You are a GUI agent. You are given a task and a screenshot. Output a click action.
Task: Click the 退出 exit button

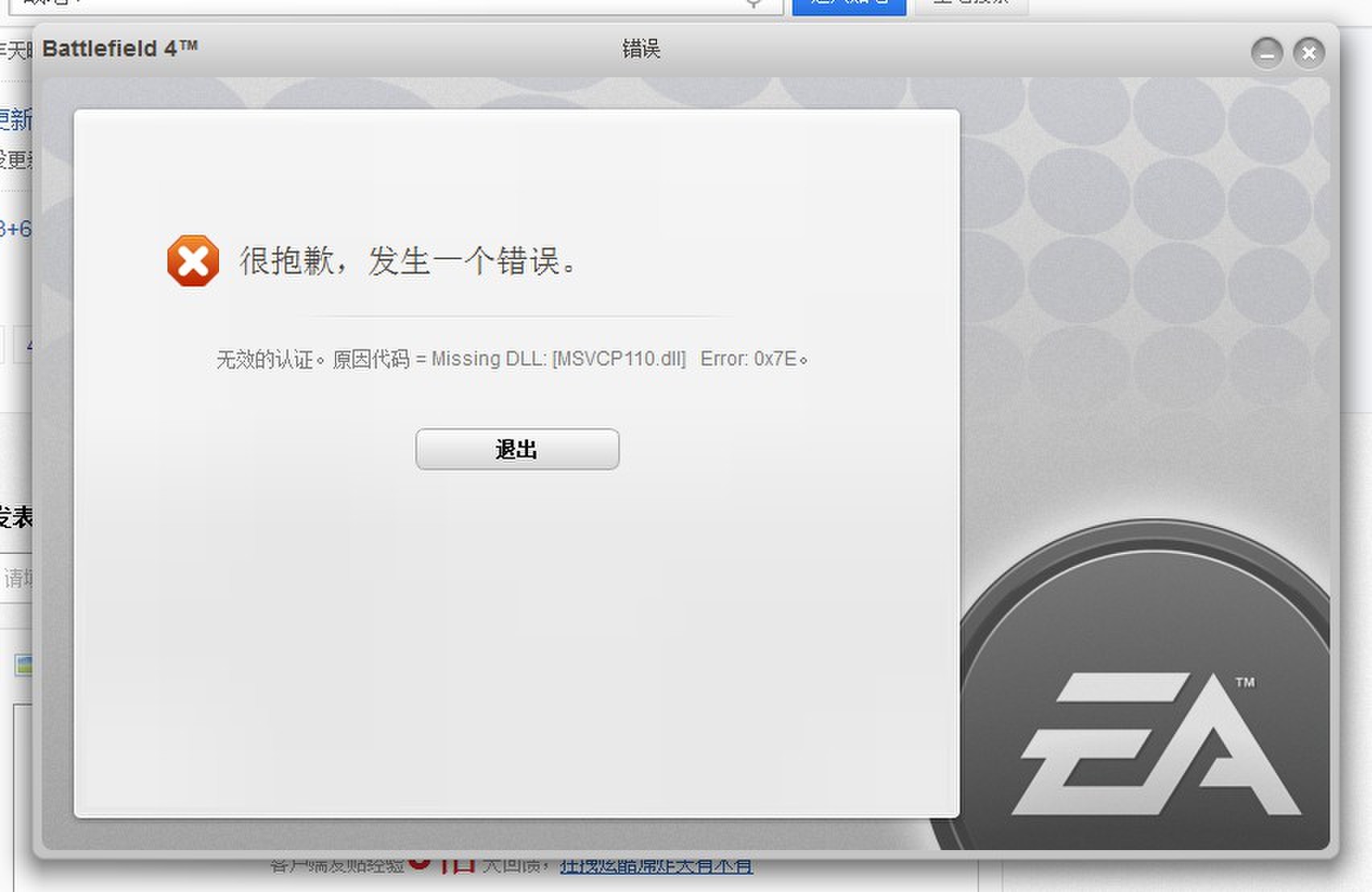(x=517, y=448)
